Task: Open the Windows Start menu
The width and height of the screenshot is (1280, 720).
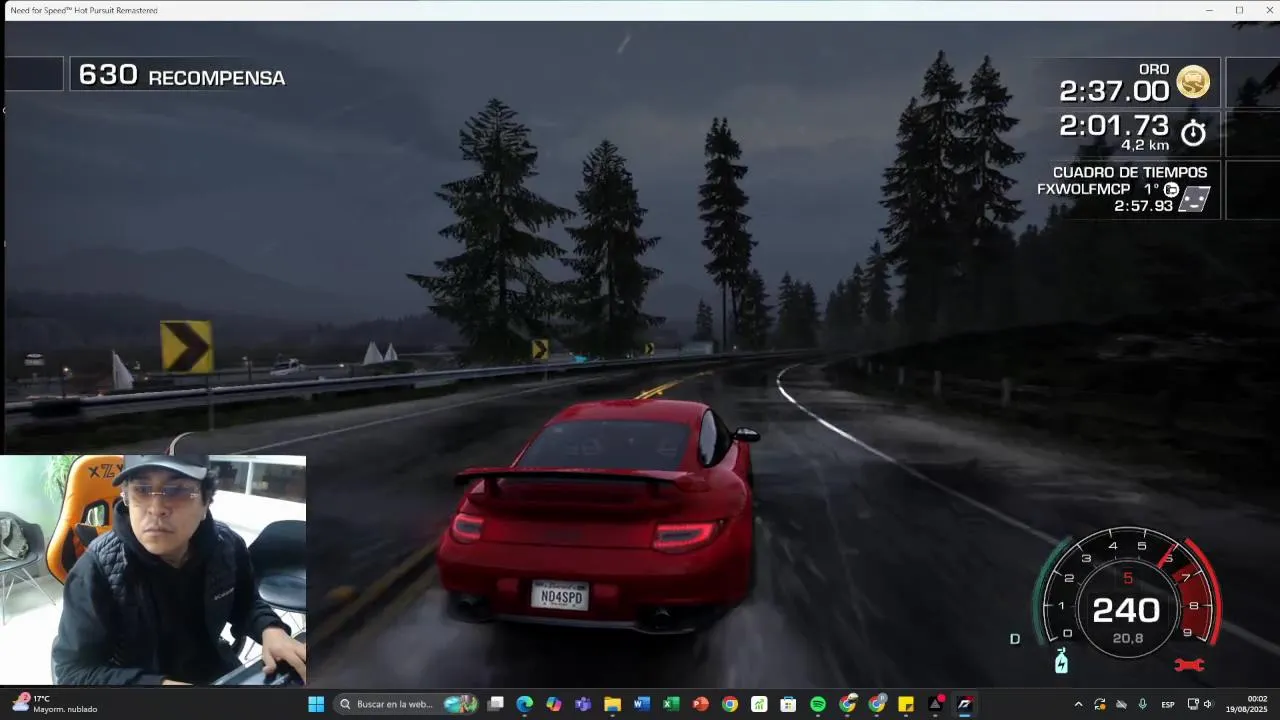Action: click(316, 704)
